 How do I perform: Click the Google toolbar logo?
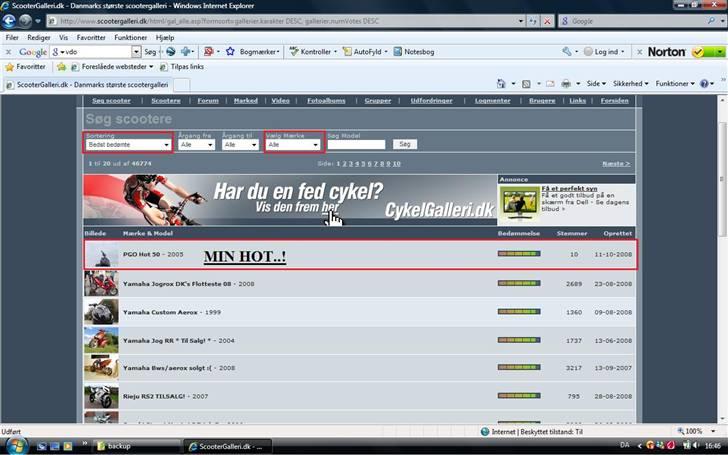[32, 52]
